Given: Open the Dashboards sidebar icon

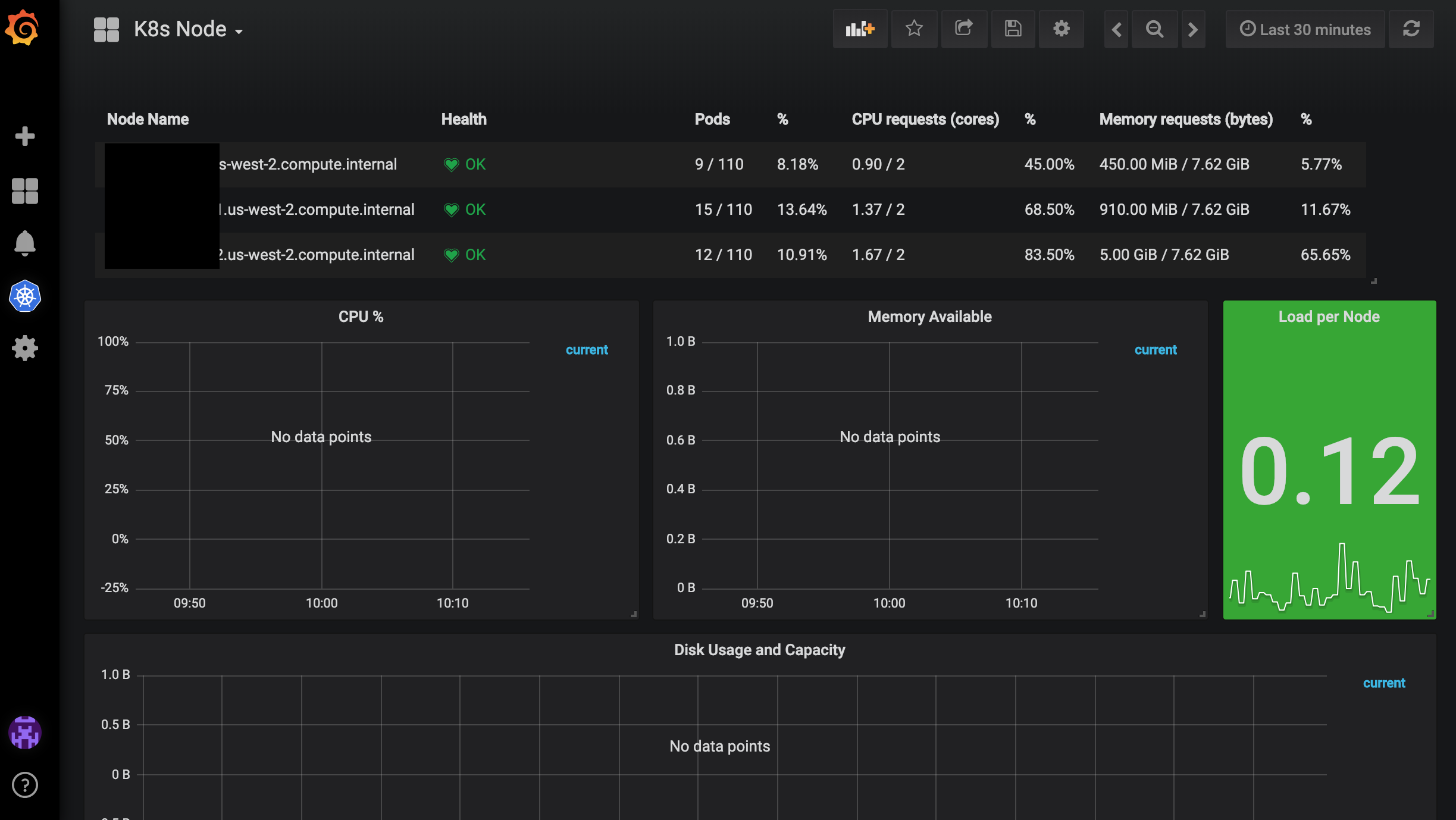Looking at the screenshot, I should pos(24,190).
